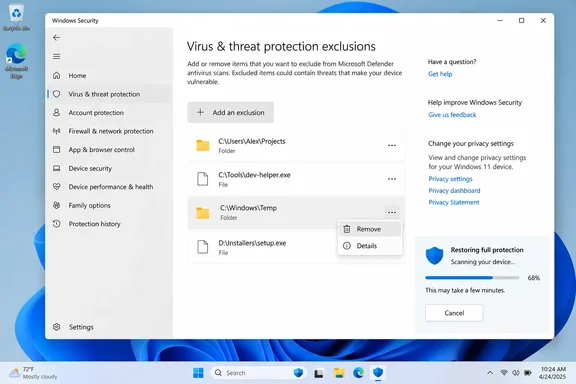The height and width of the screenshot is (384, 576).
Task: Click the file icon for dev-helper.exe
Action: pos(202,179)
